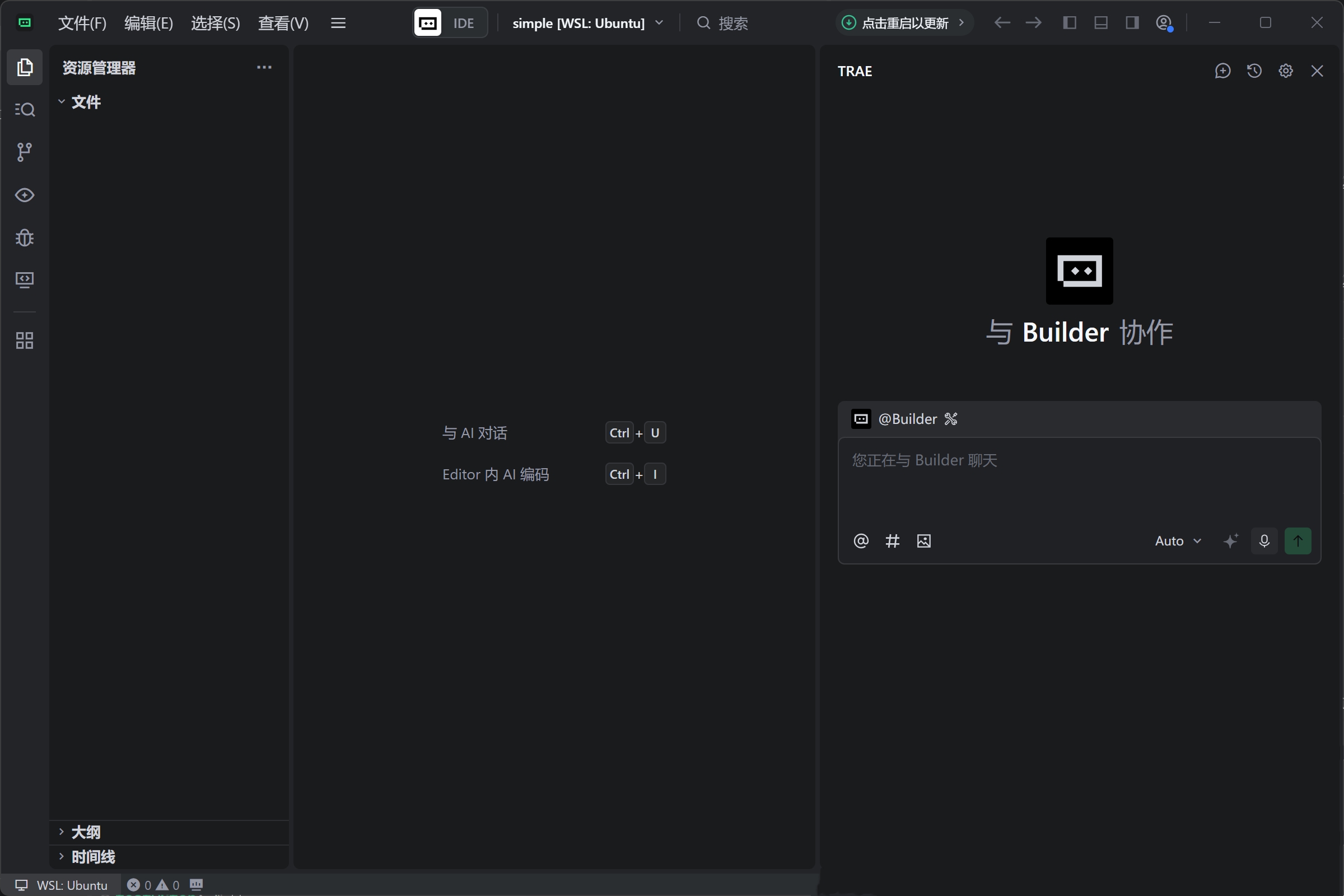Open the 文件(F) menu
The width and height of the screenshot is (1344, 896).
(x=82, y=23)
